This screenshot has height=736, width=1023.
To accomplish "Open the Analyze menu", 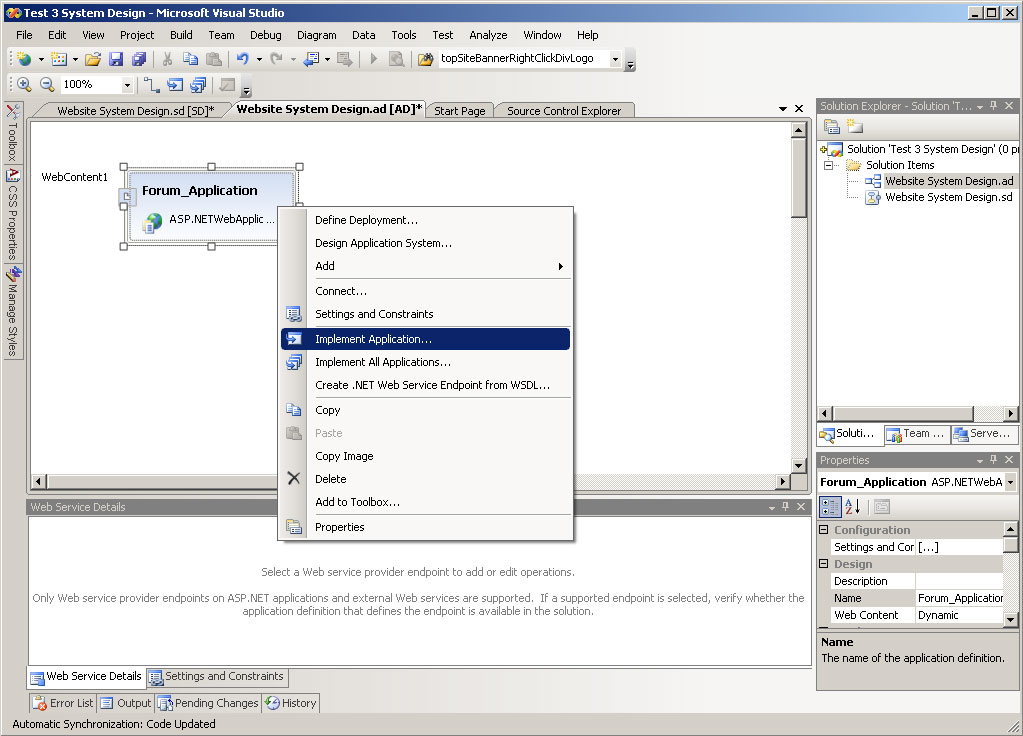I will pyautogui.click(x=488, y=35).
